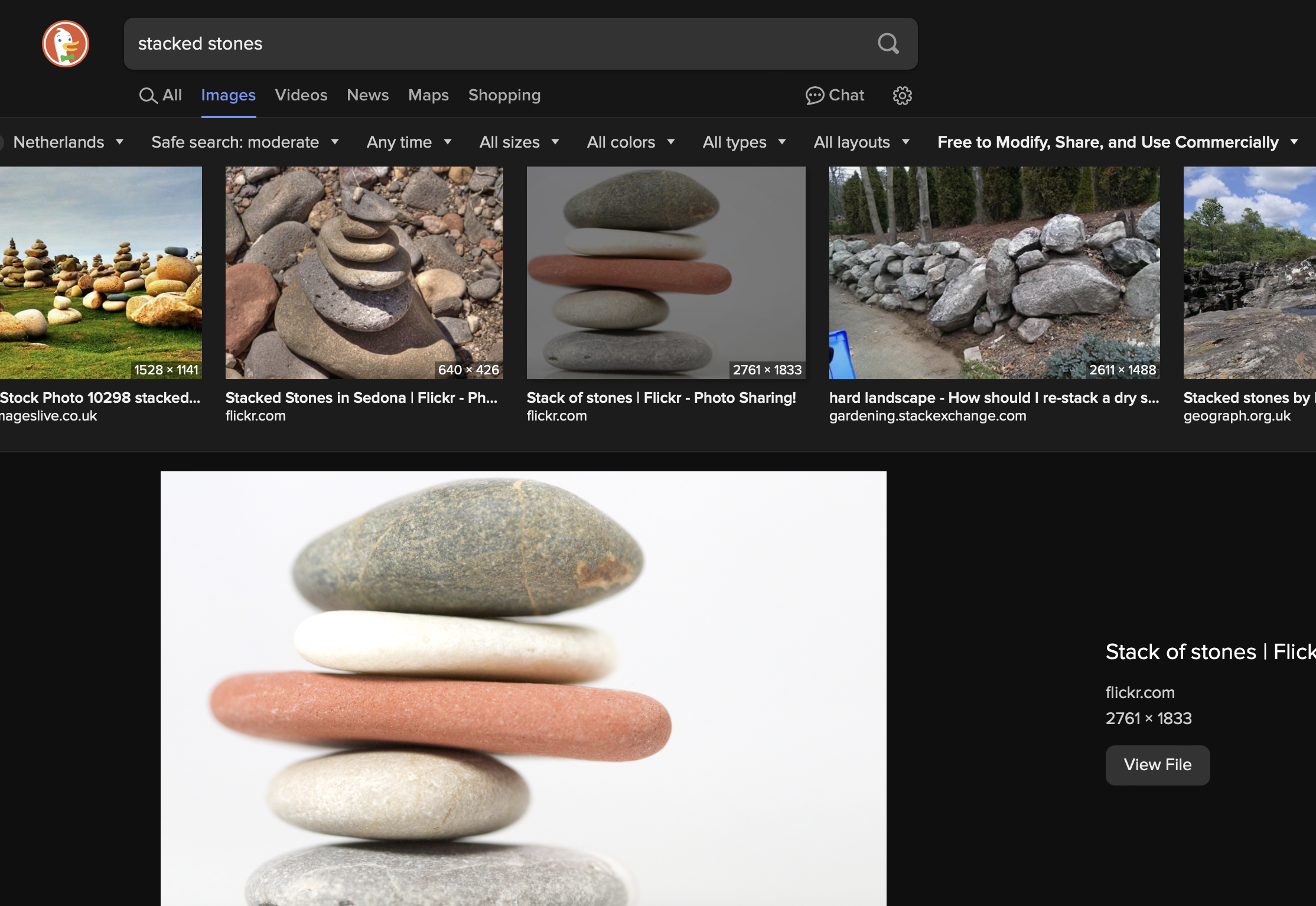Viewport: 1316px width, 906px height.
Task: Open the Stack of stones Flickr title link
Action: 662,397
